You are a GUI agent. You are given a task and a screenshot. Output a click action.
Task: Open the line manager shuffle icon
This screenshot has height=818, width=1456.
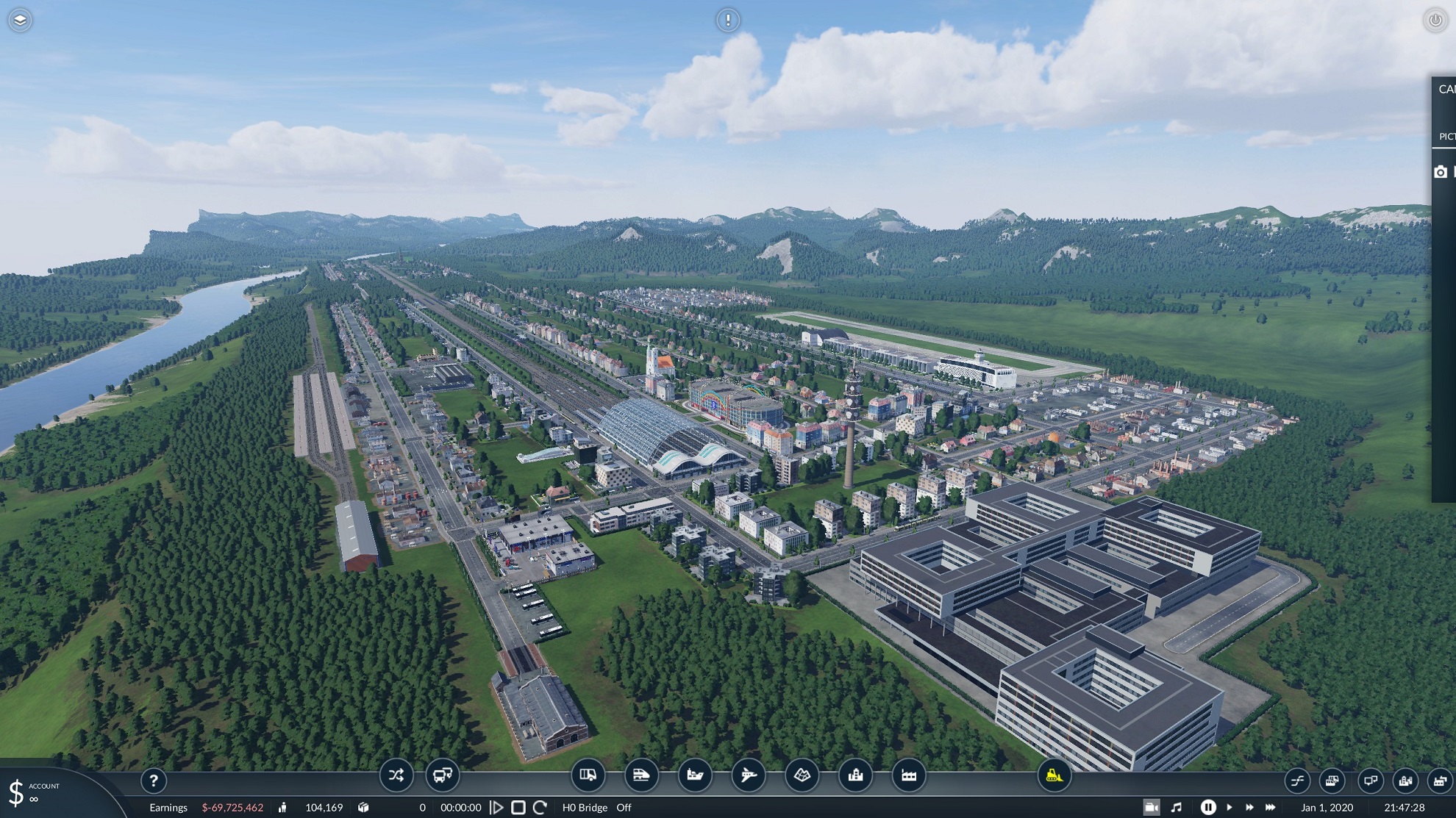pyautogui.click(x=396, y=775)
